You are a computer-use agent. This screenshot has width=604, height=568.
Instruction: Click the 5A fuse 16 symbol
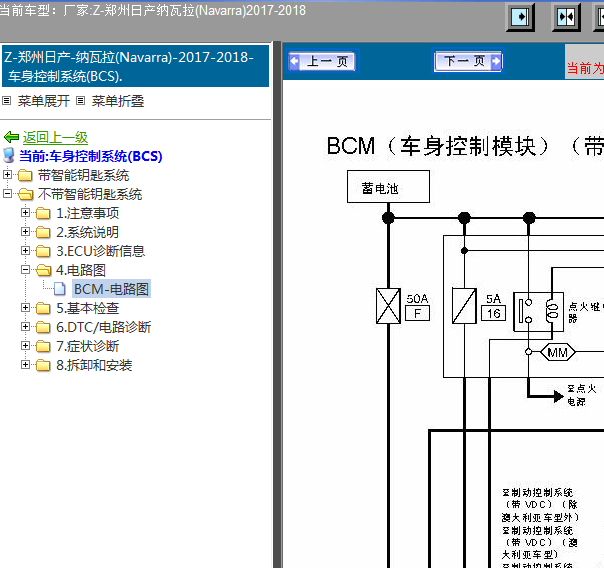click(464, 306)
